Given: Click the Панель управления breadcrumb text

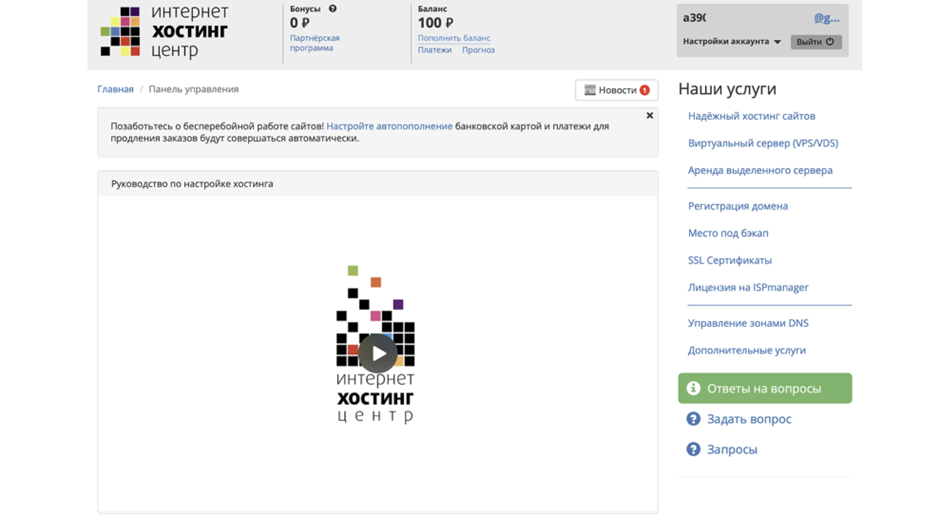Looking at the screenshot, I should tap(194, 89).
